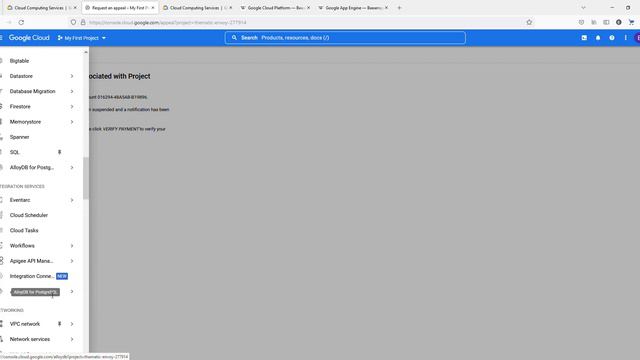Viewport: 640px width, 360px height.
Task: Toggle the pin icon next to VPC network
Action: coord(60,324)
